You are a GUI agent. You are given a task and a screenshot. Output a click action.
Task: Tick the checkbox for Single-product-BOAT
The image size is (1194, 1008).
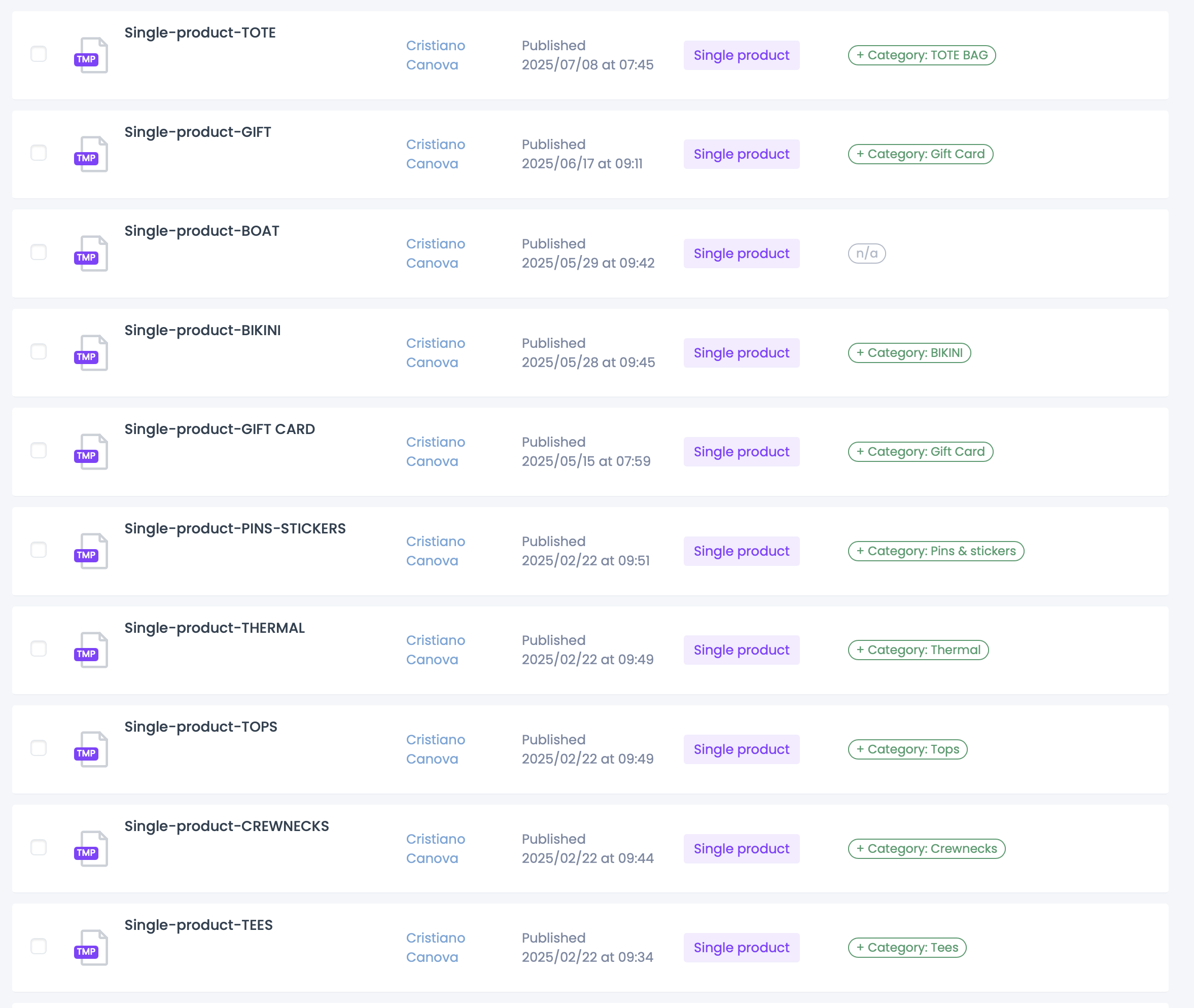click(x=38, y=252)
